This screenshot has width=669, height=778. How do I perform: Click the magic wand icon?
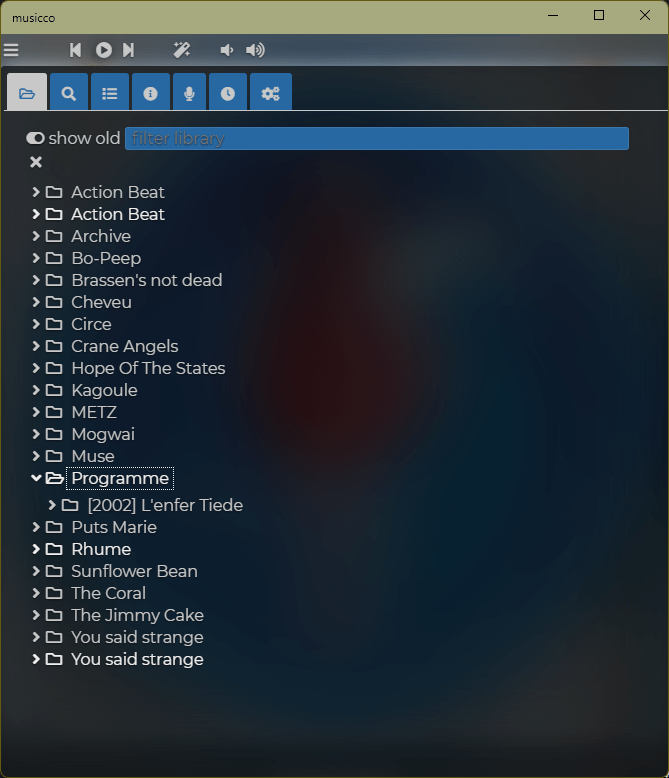[x=182, y=50]
